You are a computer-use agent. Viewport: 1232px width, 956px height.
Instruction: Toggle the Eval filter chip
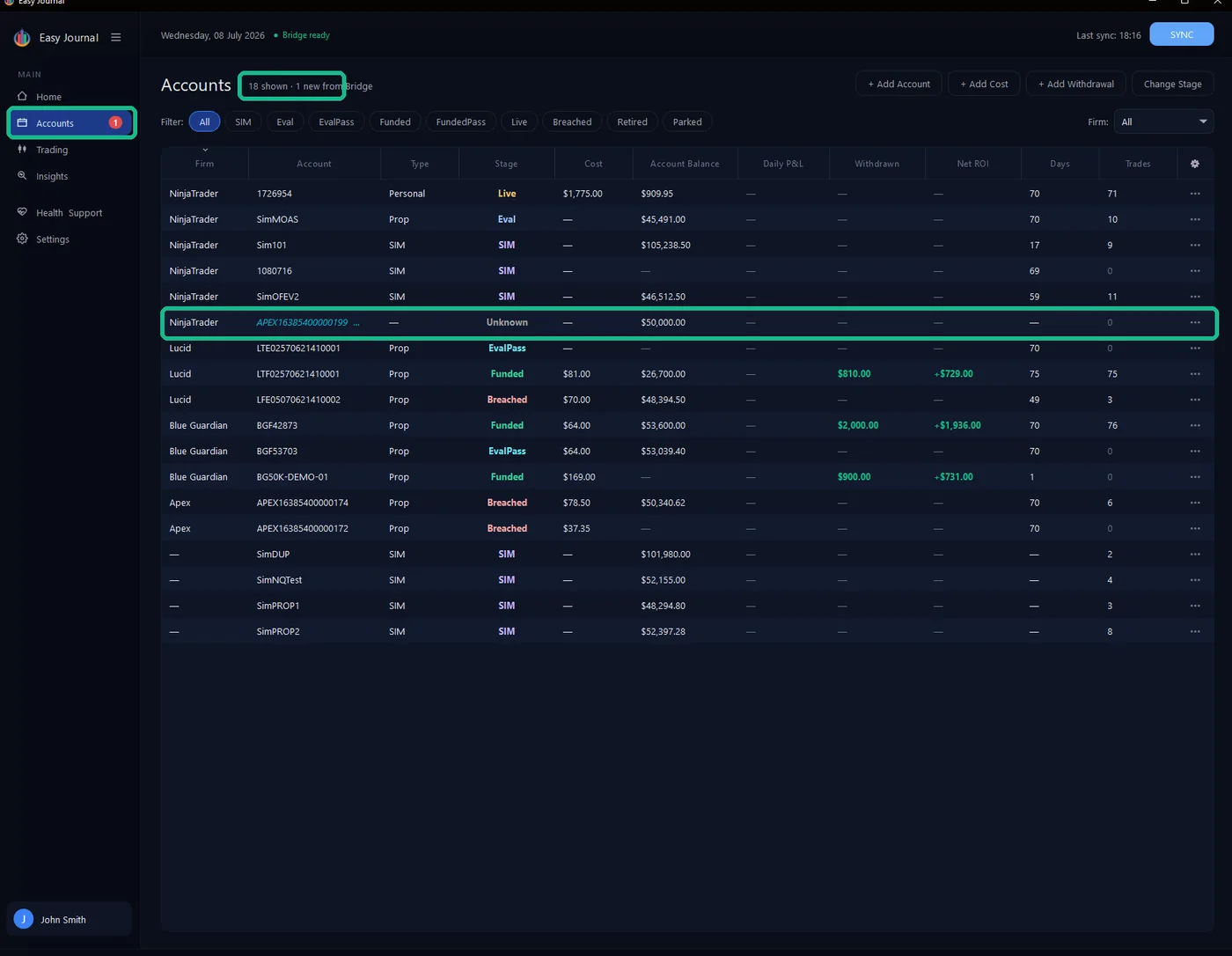285,121
